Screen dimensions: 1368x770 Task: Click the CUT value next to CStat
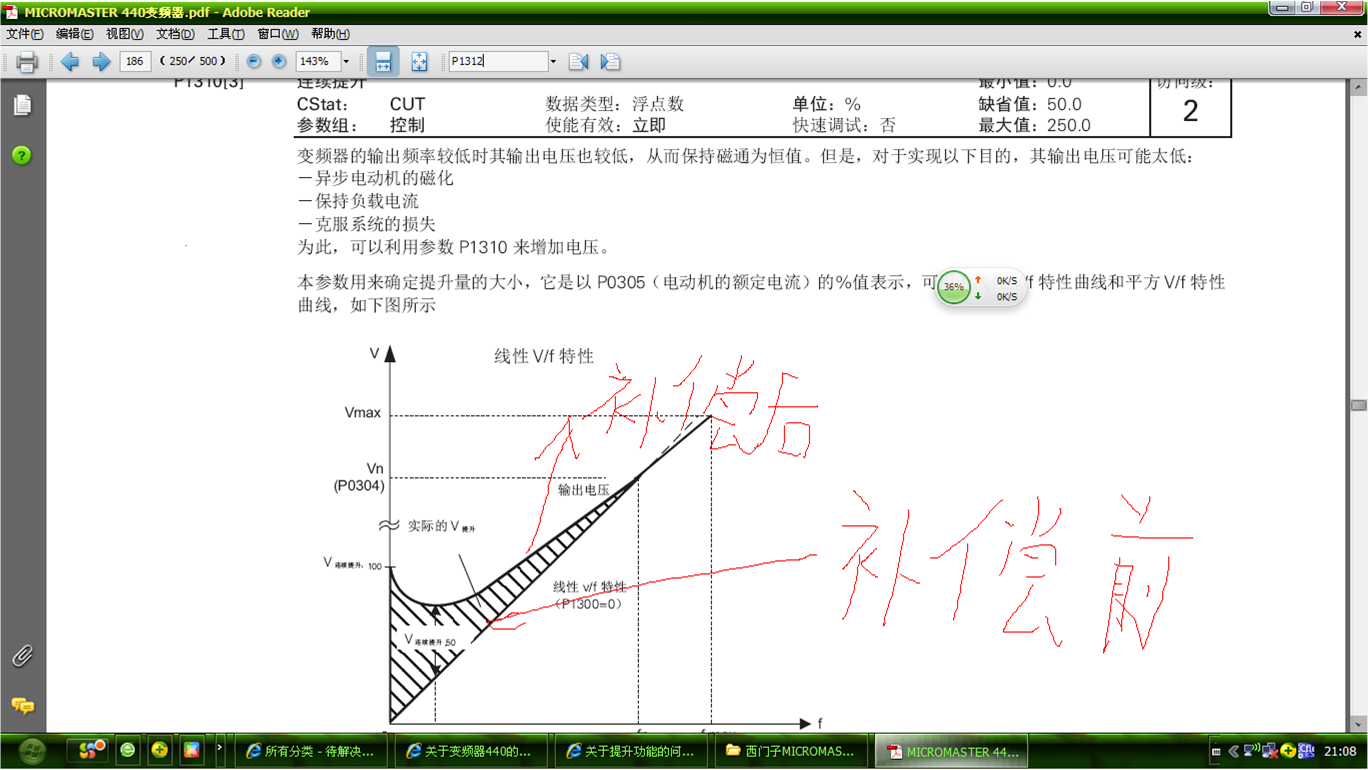408,104
